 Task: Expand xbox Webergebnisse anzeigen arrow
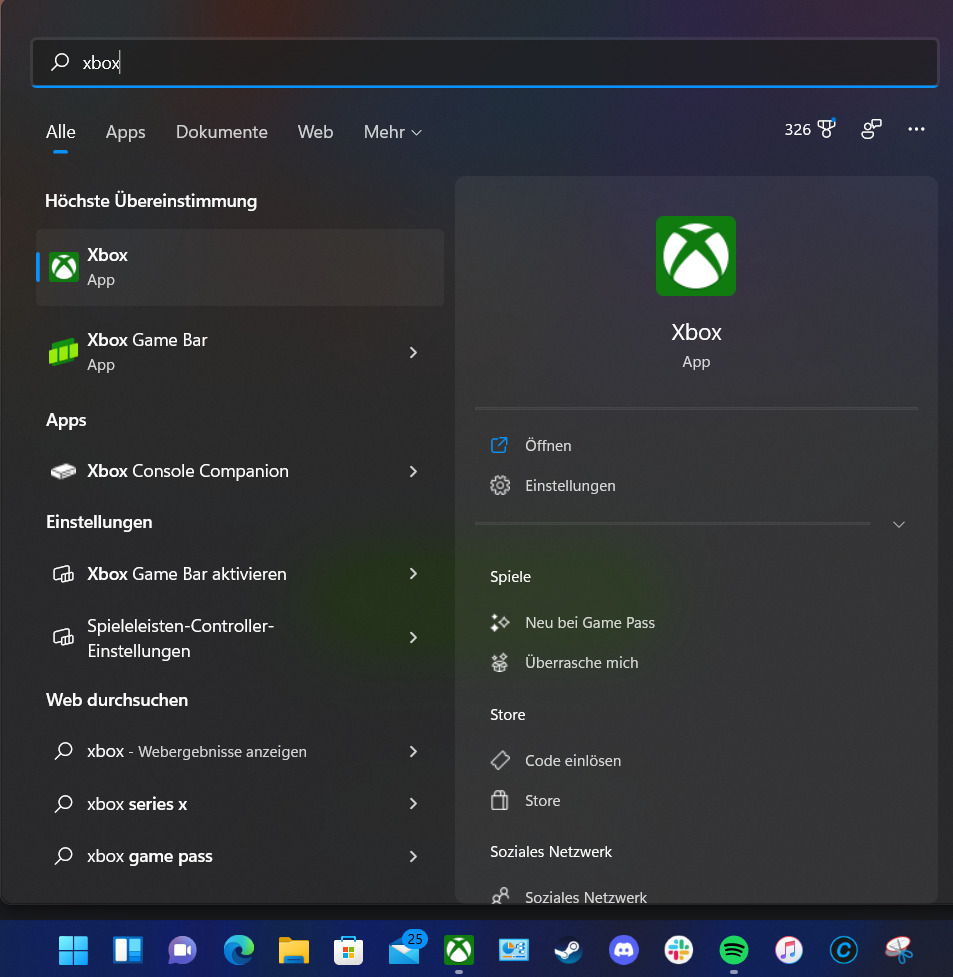[x=413, y=751]
